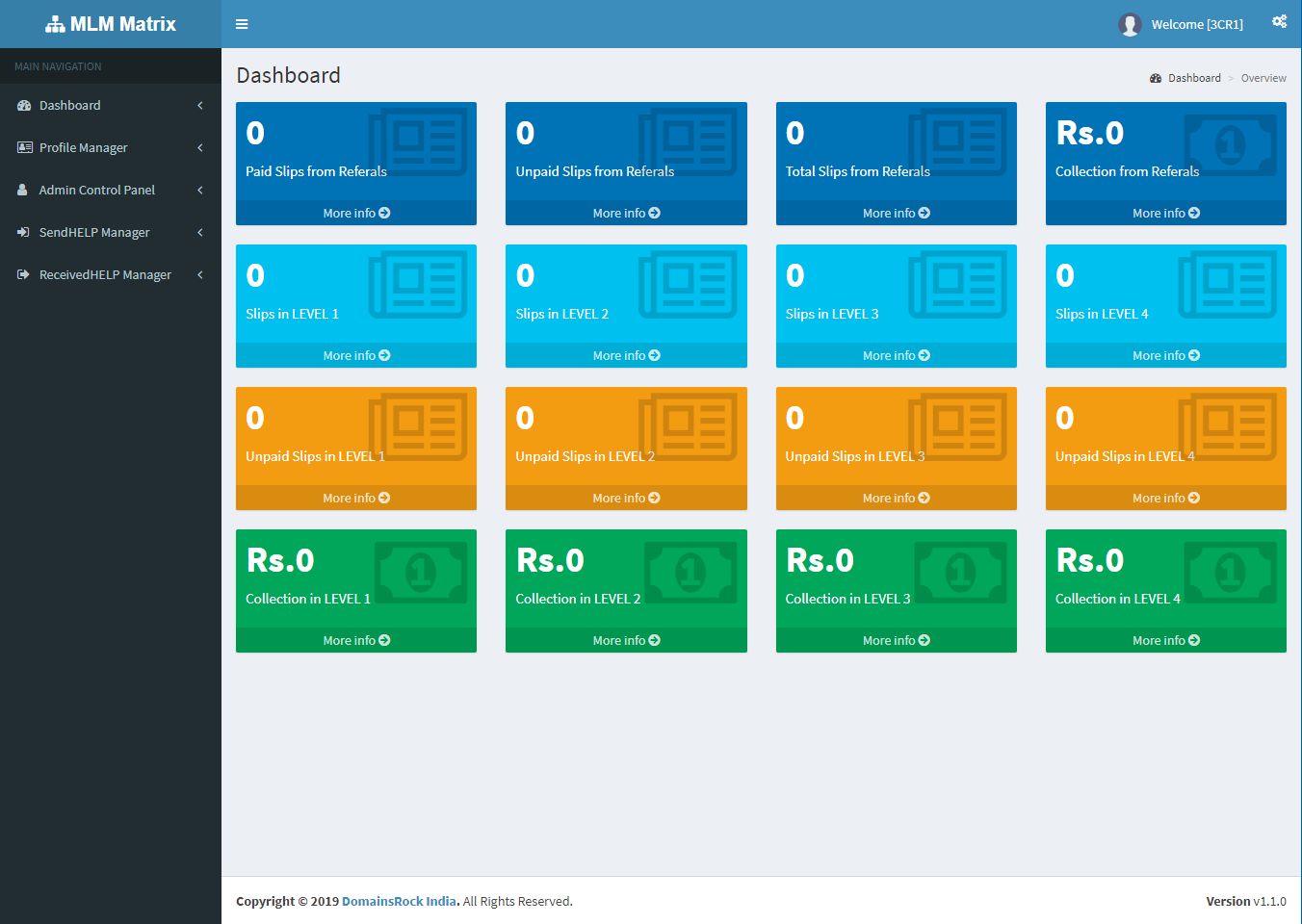Click the Profile Manager ID card icon

click(24, 148)
